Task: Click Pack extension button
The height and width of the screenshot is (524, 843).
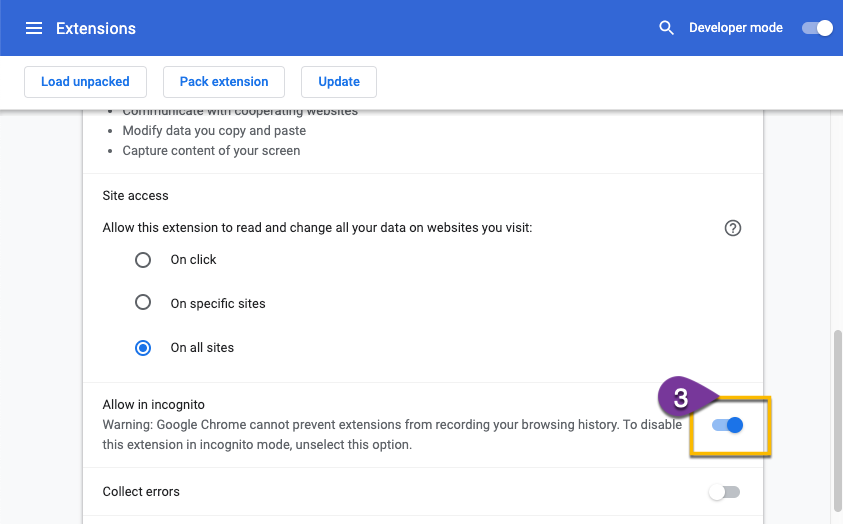Action: point(224,82)
